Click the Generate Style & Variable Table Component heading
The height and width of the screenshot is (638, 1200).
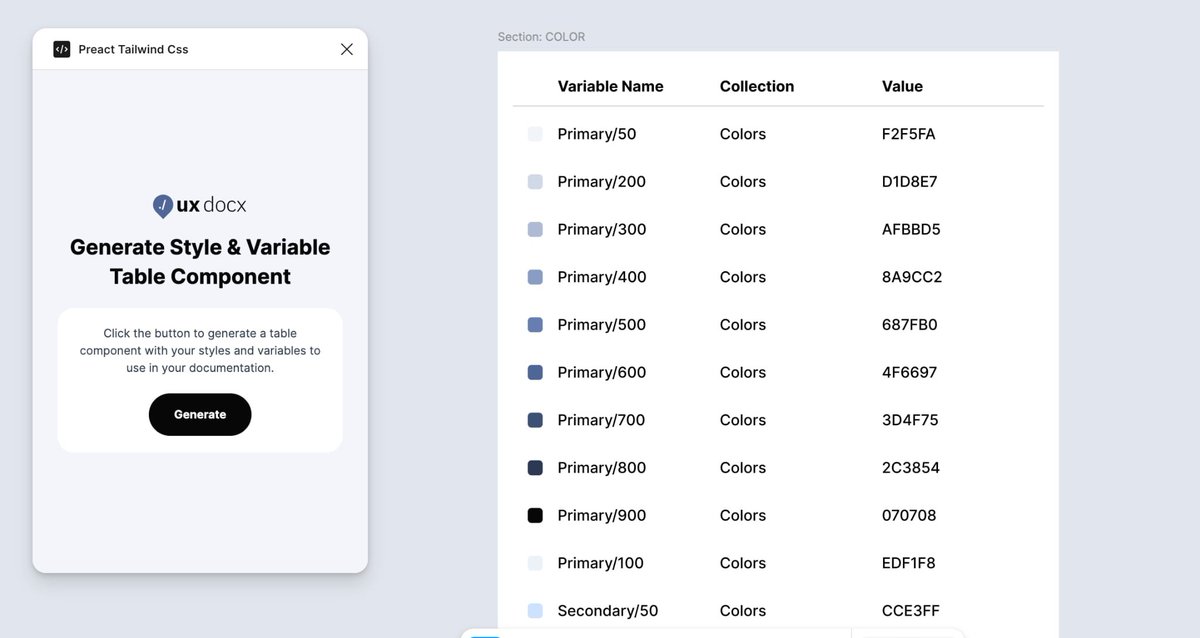click(x=200, y=262)
